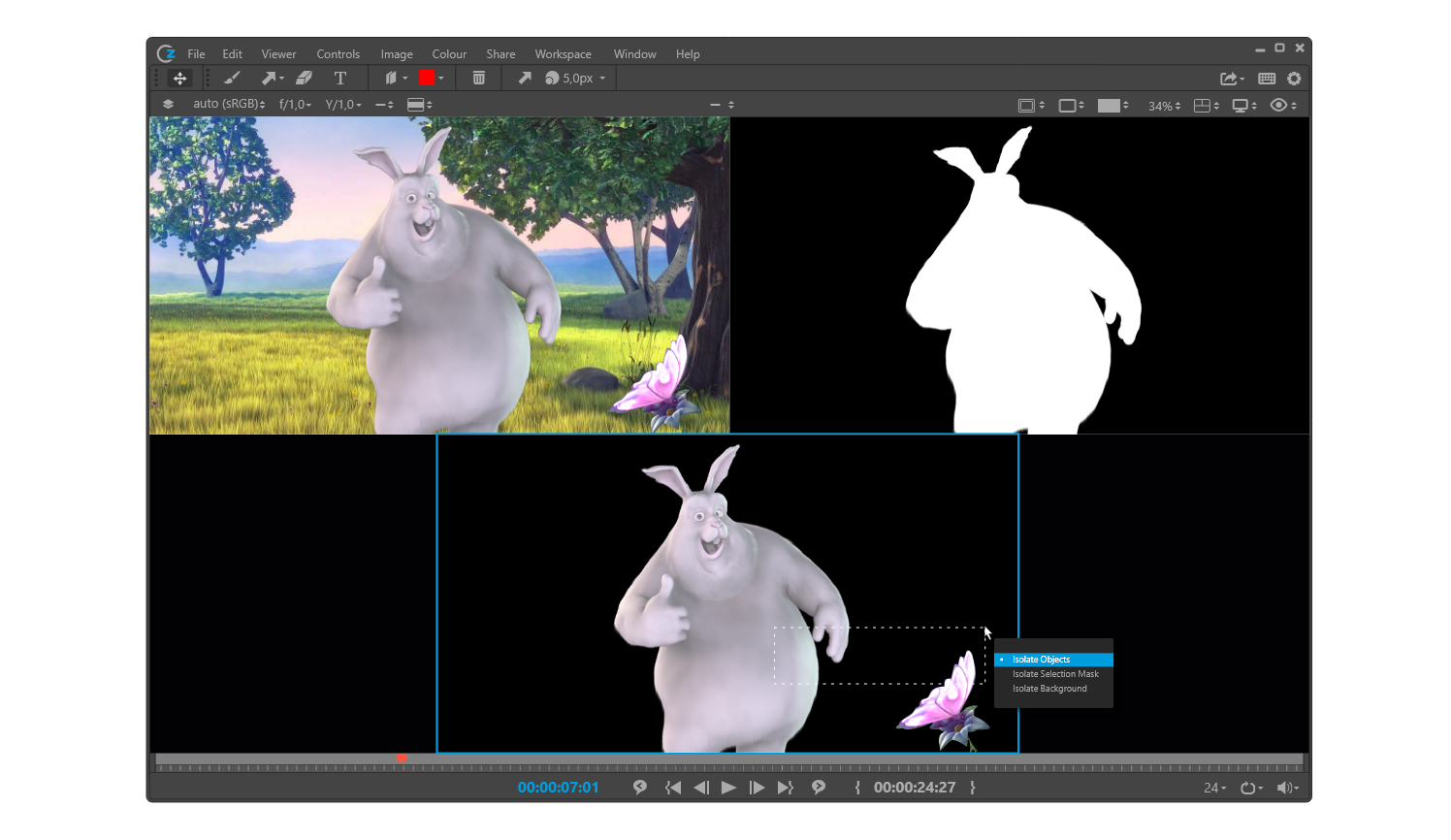Step back one frame
The width and height of the screenshot is (1451, 840).
[x=701, y=788]
